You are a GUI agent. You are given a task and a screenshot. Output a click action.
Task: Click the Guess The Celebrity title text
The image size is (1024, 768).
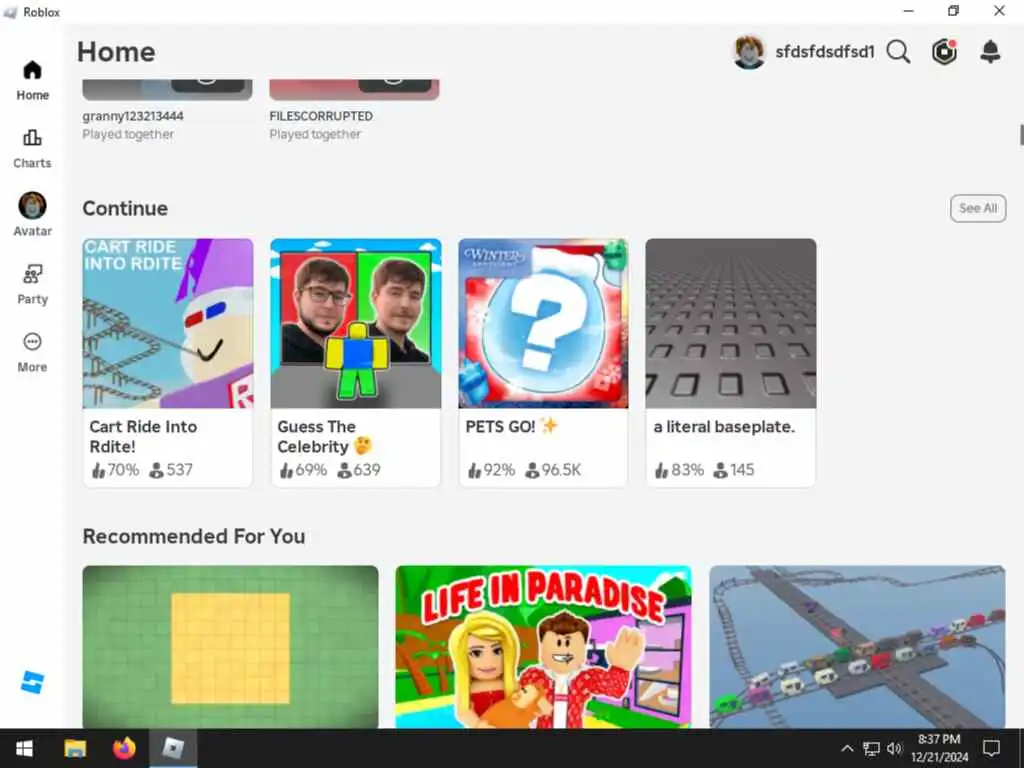325,436
